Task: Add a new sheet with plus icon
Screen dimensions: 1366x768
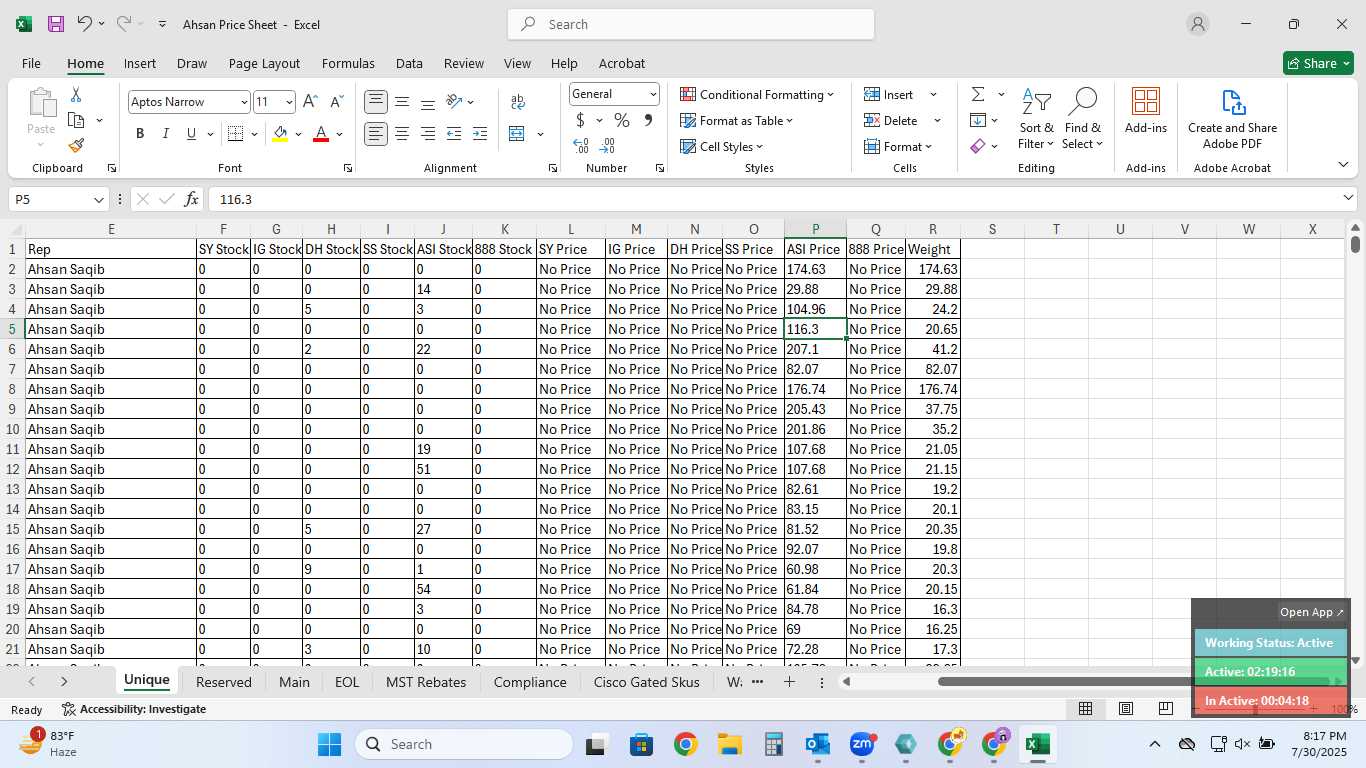Action: click(x=789, y=682)
